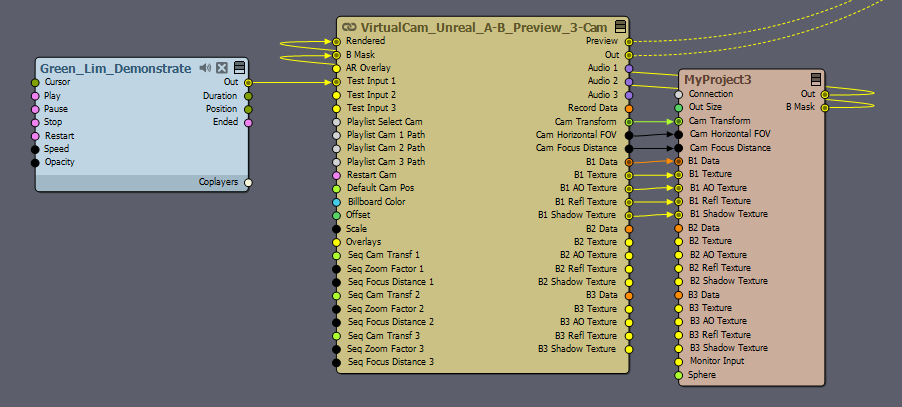902x407 pixels.
Task: Click the Ended output pin
Action: point(249,122)
